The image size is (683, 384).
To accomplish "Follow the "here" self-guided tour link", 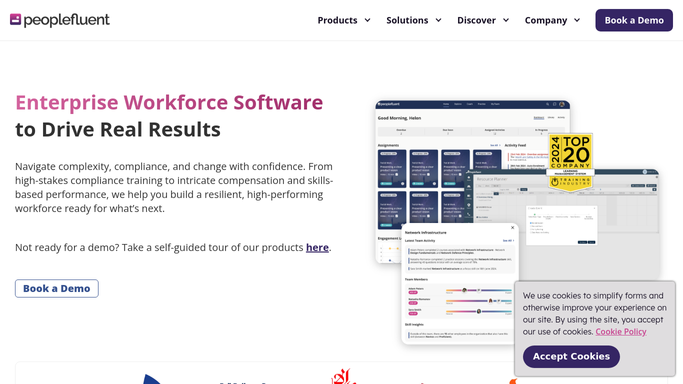I will pos(317,247).
